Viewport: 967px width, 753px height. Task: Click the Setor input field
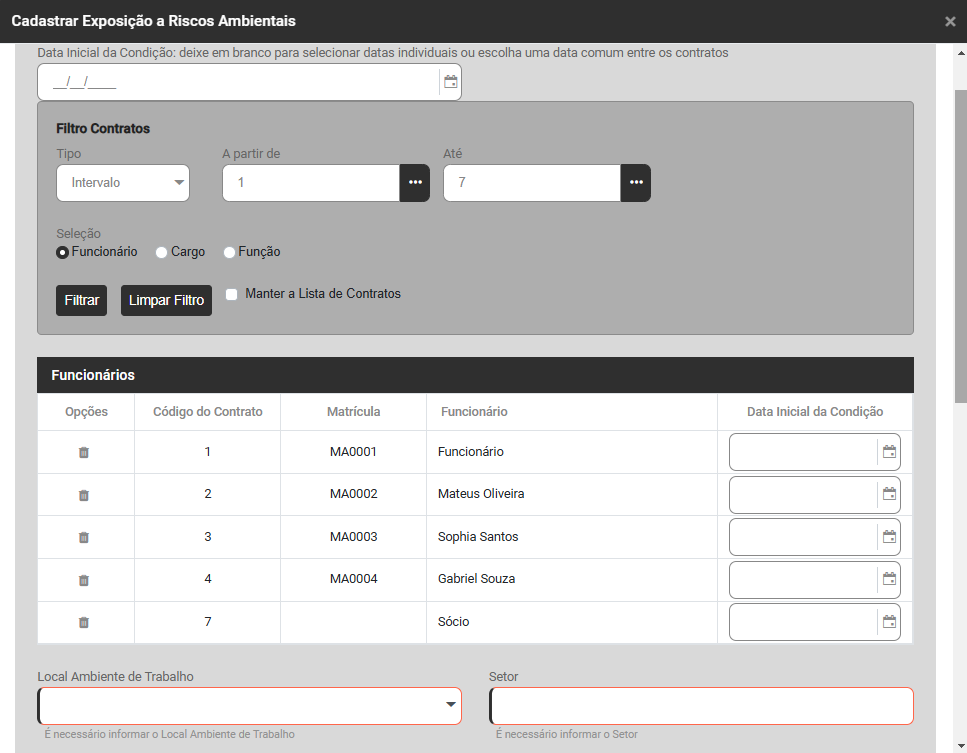(x=701, y=706)
